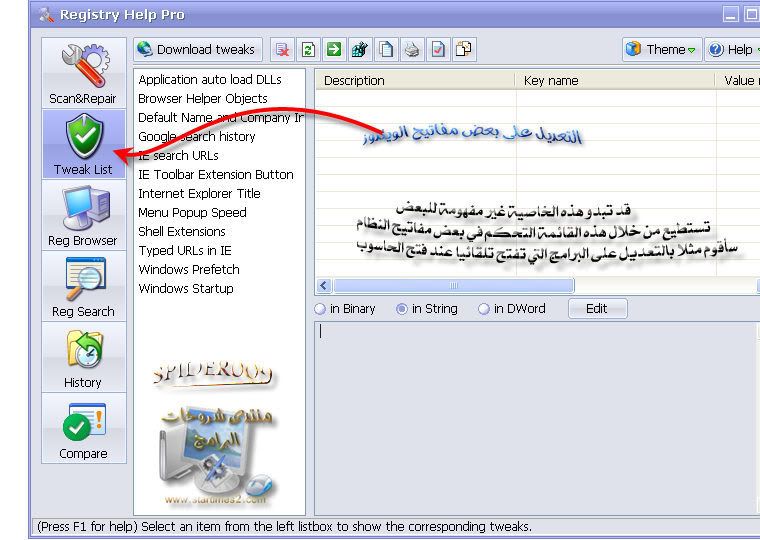This screenshot has height=540, width=760.
Task: Click the refresh document toolbar icon
Action: coord(308,49)
